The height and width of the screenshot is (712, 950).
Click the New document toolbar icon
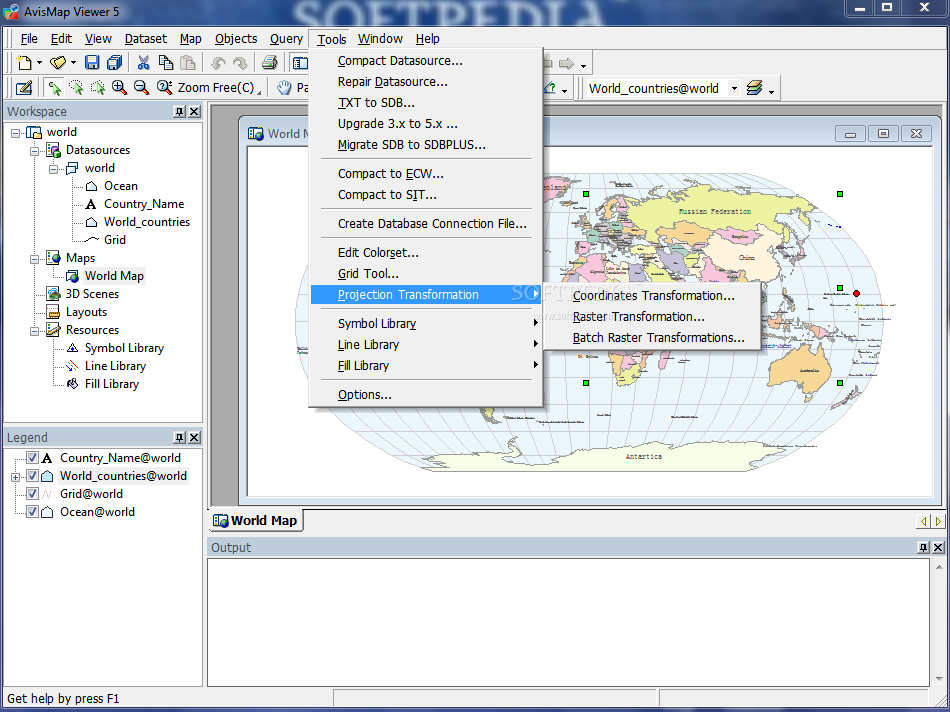coord(24,62)
